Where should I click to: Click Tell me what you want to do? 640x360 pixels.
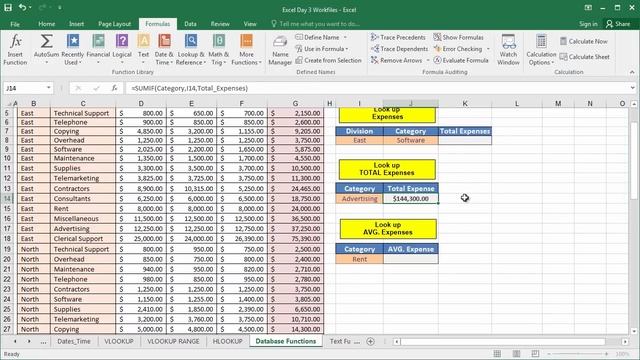tap(316, 24)
